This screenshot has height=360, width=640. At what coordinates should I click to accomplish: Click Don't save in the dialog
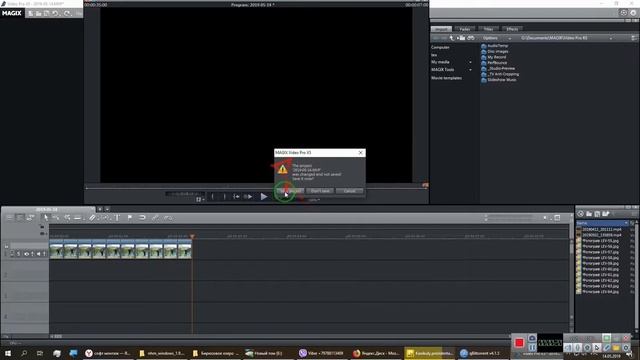click(320, 191)
